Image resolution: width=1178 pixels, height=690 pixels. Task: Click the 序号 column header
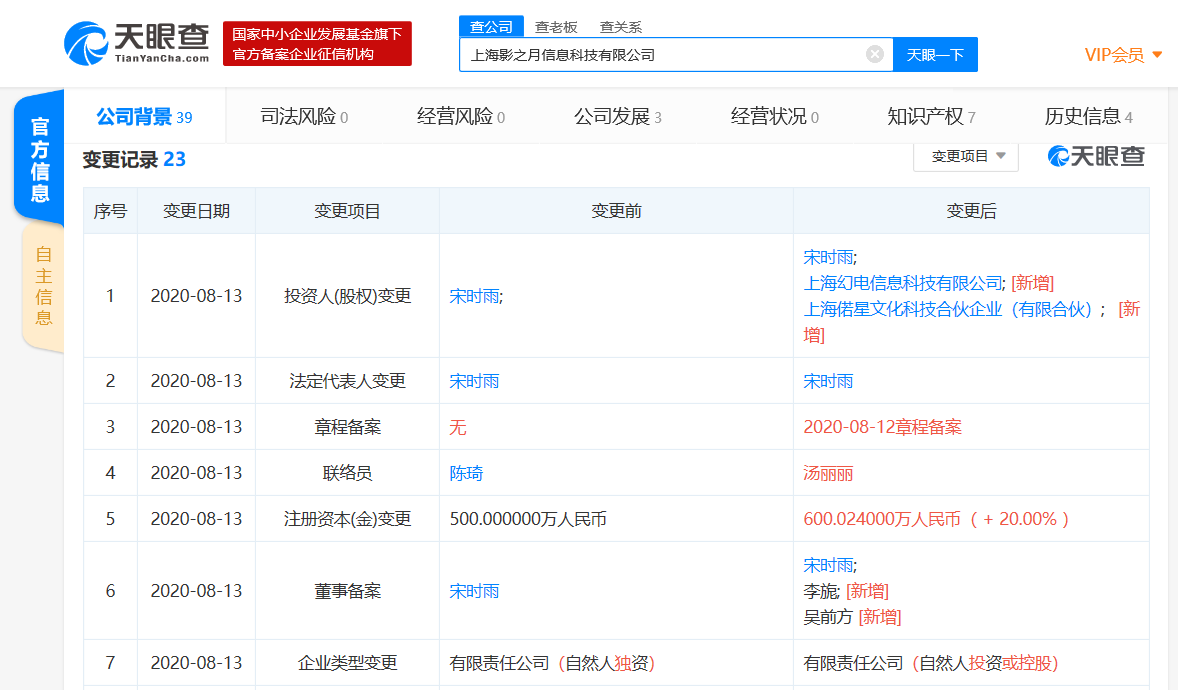pos(110,211)
